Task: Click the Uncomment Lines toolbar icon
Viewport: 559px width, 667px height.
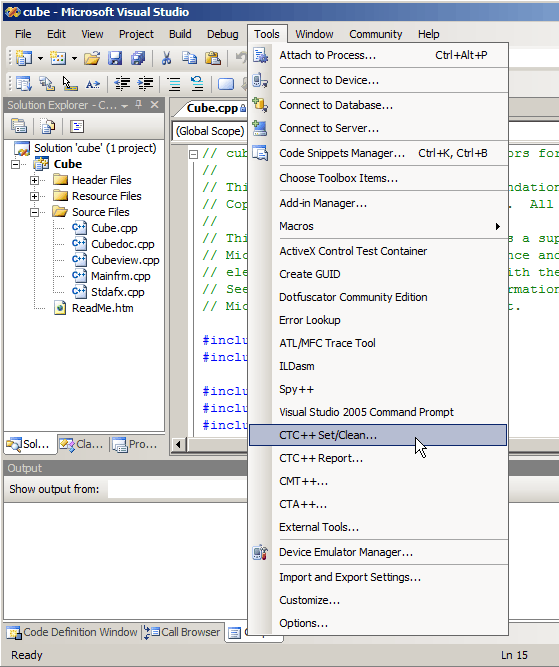Action: click(x=197, y=84)
